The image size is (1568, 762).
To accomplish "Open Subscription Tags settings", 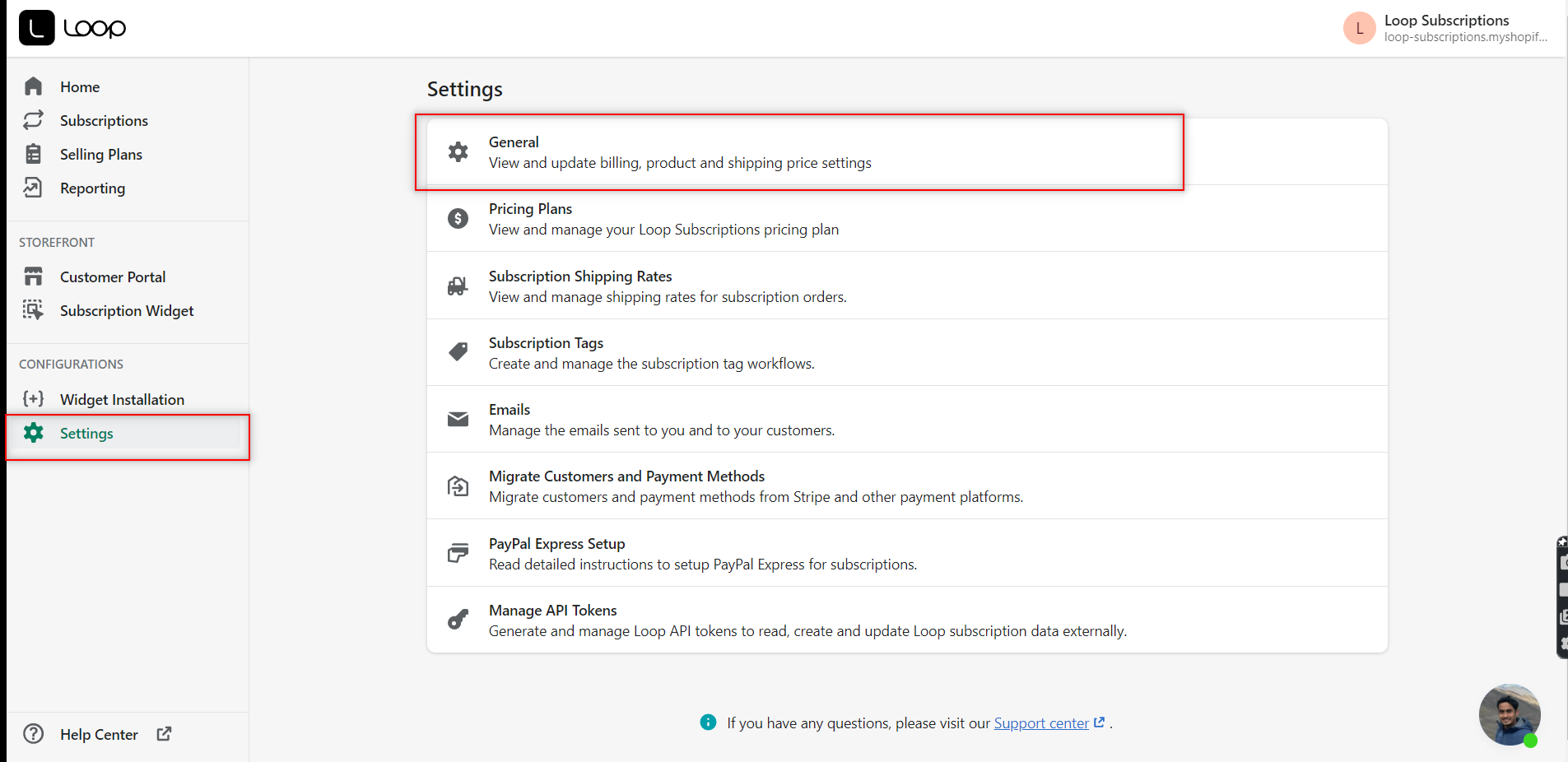I will [907, 352].
